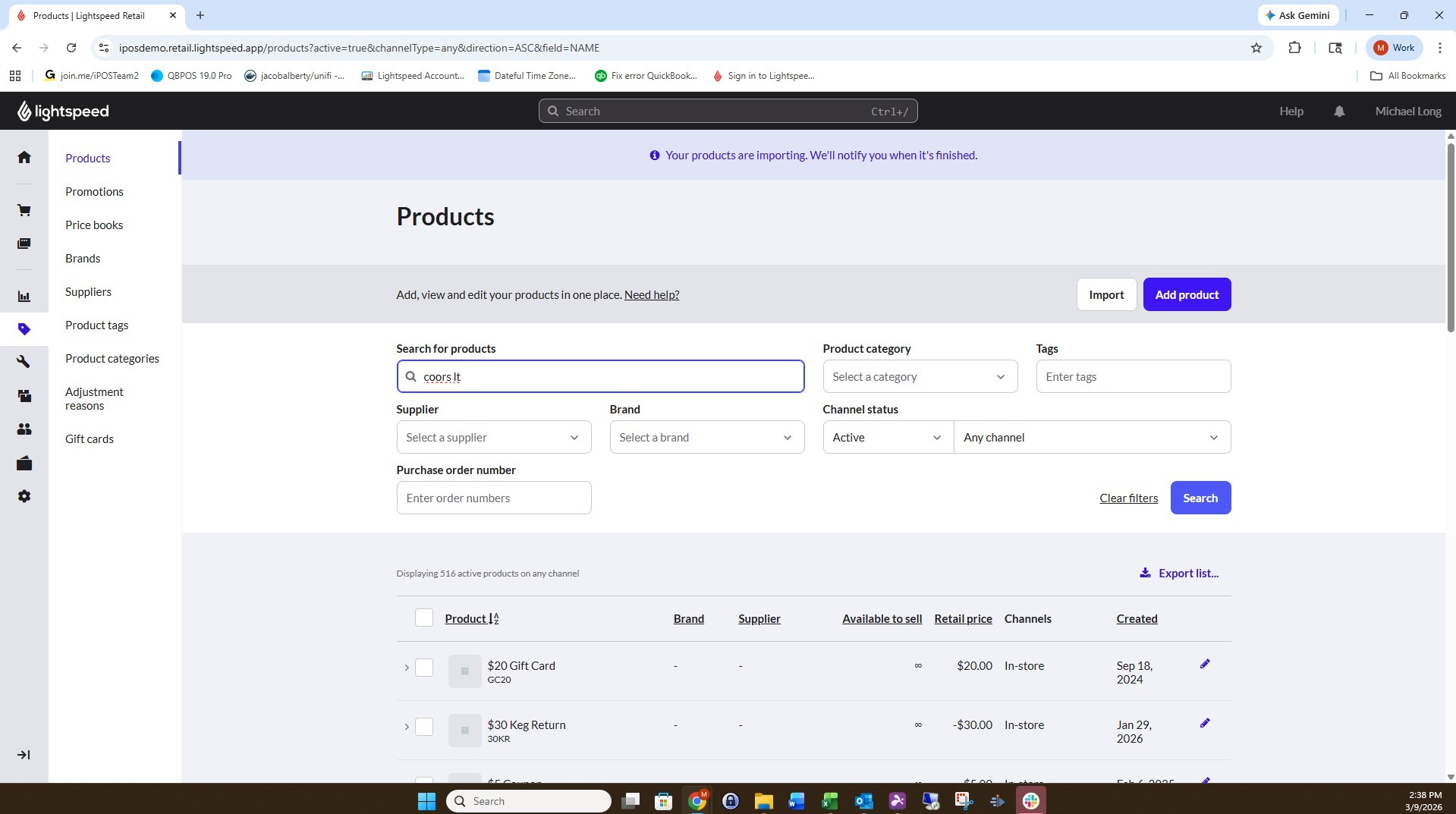
Task: Open the Product category dropdown
Action: point(920,376)
